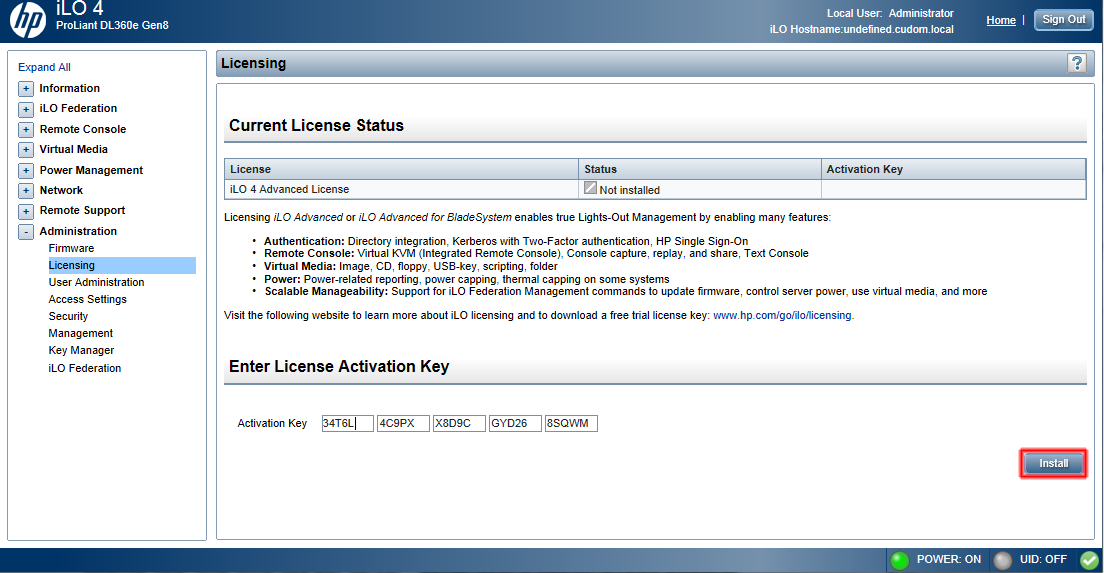Click the iLO Hostname text
This screenshot has height=573, width=1104.
pyautogui.click(x=862, y=30)
